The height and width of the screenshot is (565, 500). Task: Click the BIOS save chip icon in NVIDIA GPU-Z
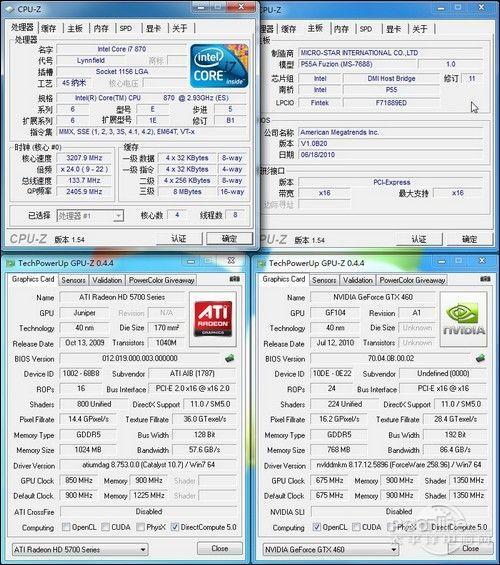pyautogui.click(x=480, y=358)
